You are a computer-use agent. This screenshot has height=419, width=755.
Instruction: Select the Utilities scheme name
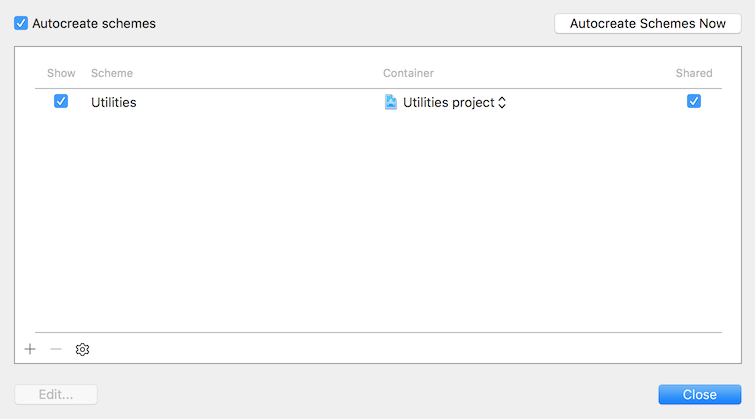point(114,102)
